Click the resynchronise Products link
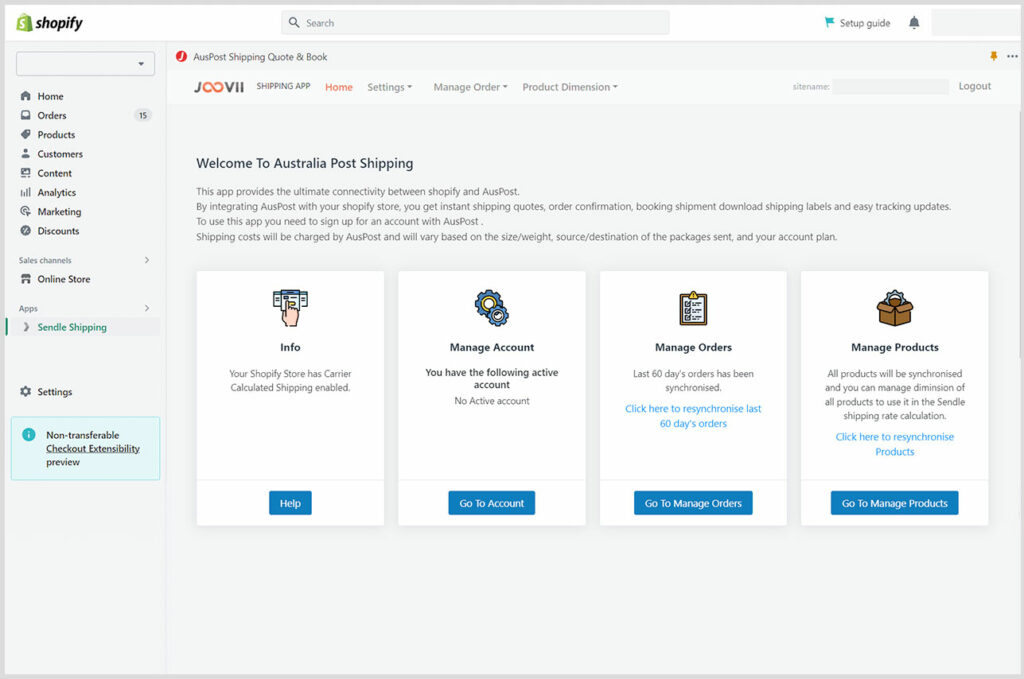Screen dimensions: 1024x679 tap(895, 444)
